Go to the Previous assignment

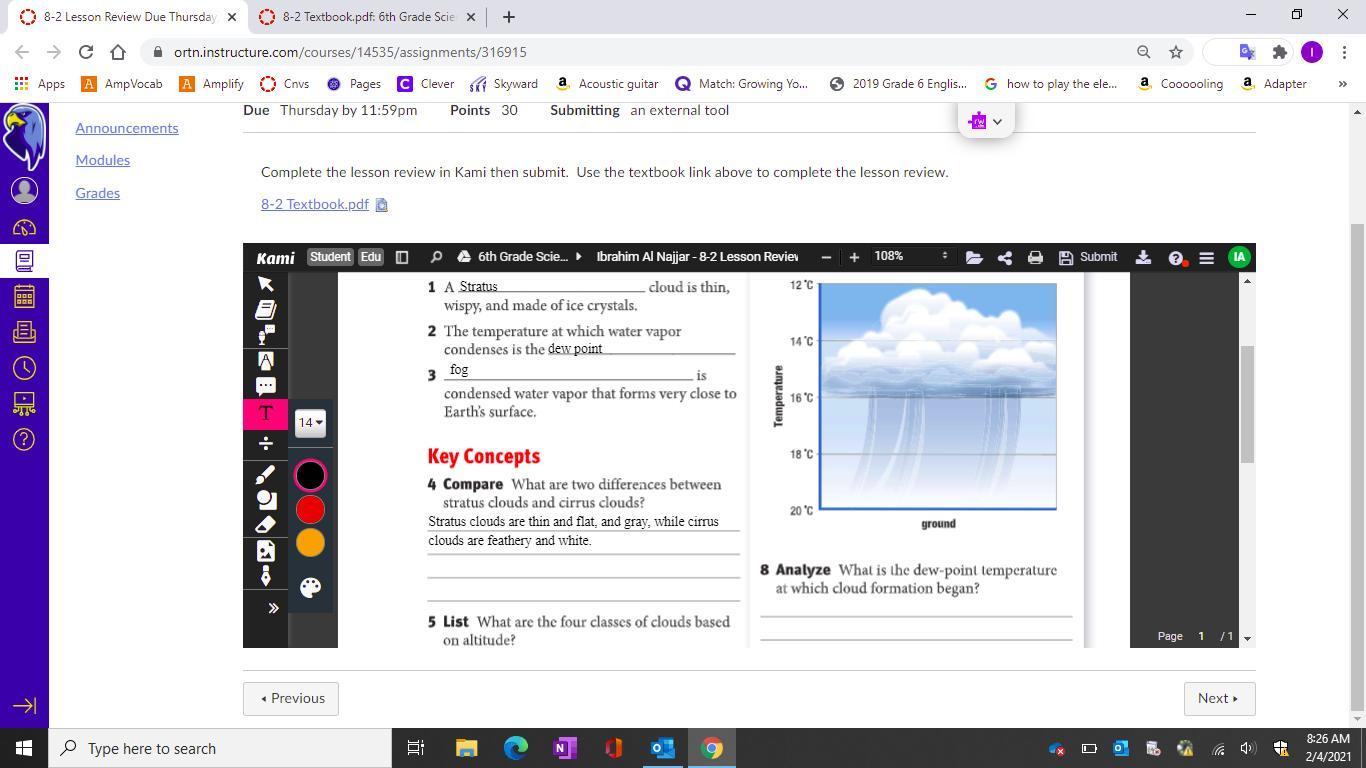coord(291,698)
